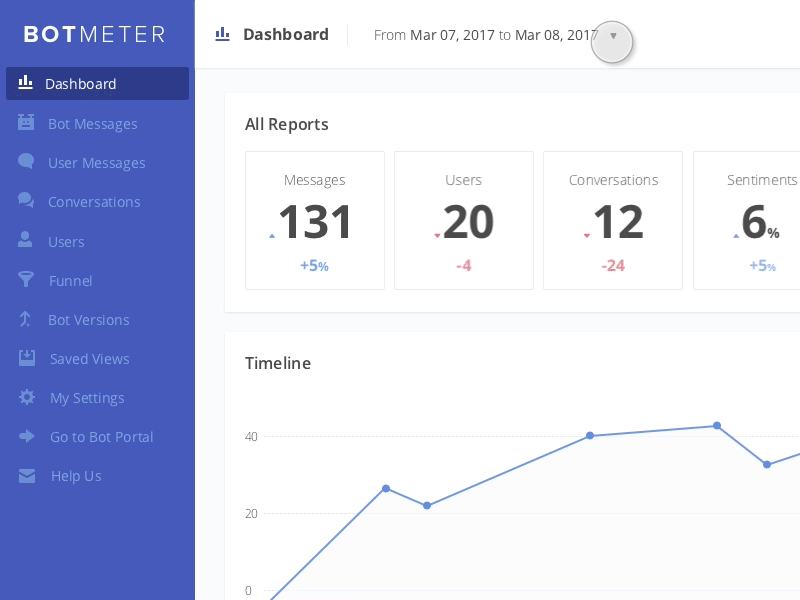Open the date range dropdown arrow
This screenshot has width=800, height=600.
pyautogui.click(x=613, y=41)
